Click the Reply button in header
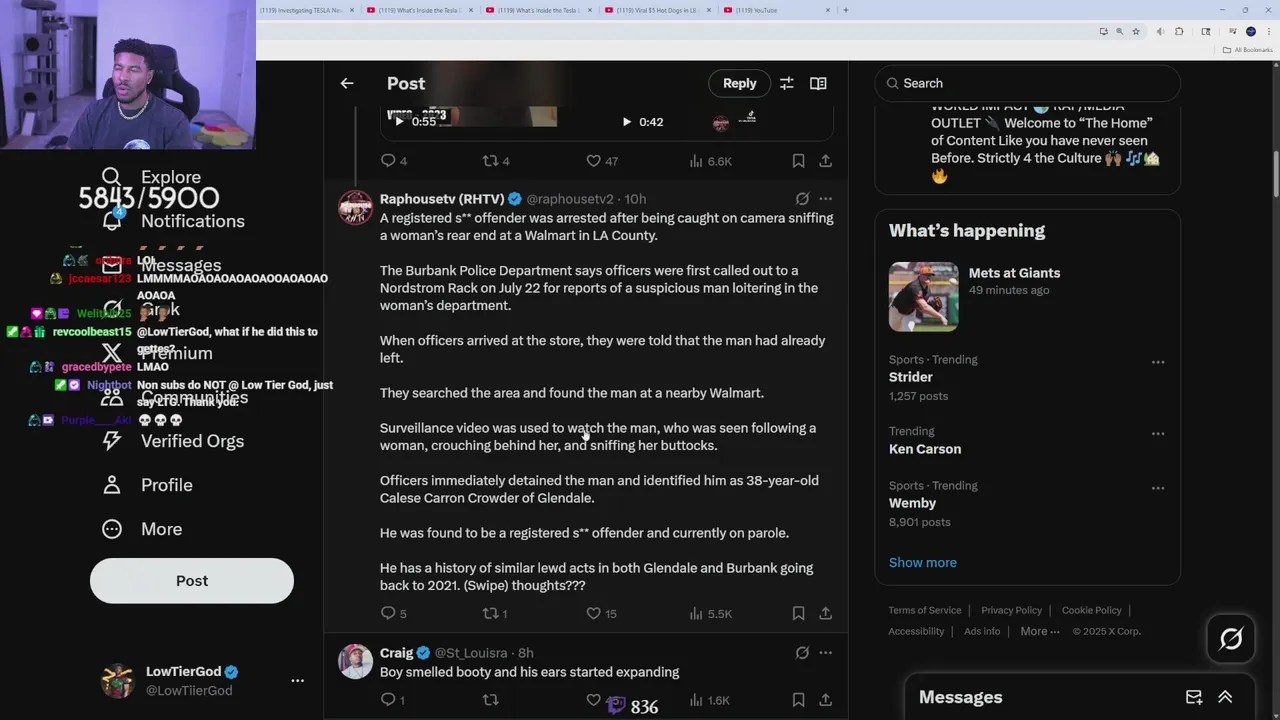1280x720 pixels. tap(740, 84)
